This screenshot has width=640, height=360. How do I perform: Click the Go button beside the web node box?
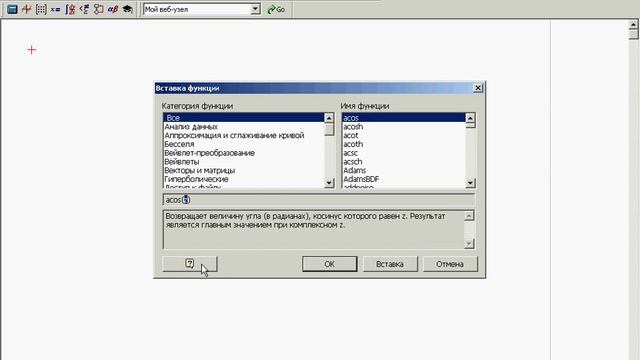pyautogui.click(x=276, y=9)
